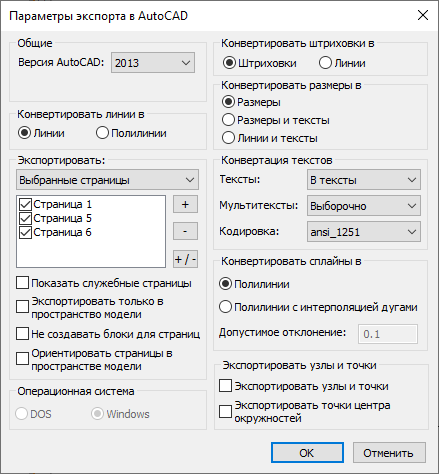Close the Параметры экспорта в AutoCAD dialog
This screenshot has width=439, height=474.
pos(423,15)
